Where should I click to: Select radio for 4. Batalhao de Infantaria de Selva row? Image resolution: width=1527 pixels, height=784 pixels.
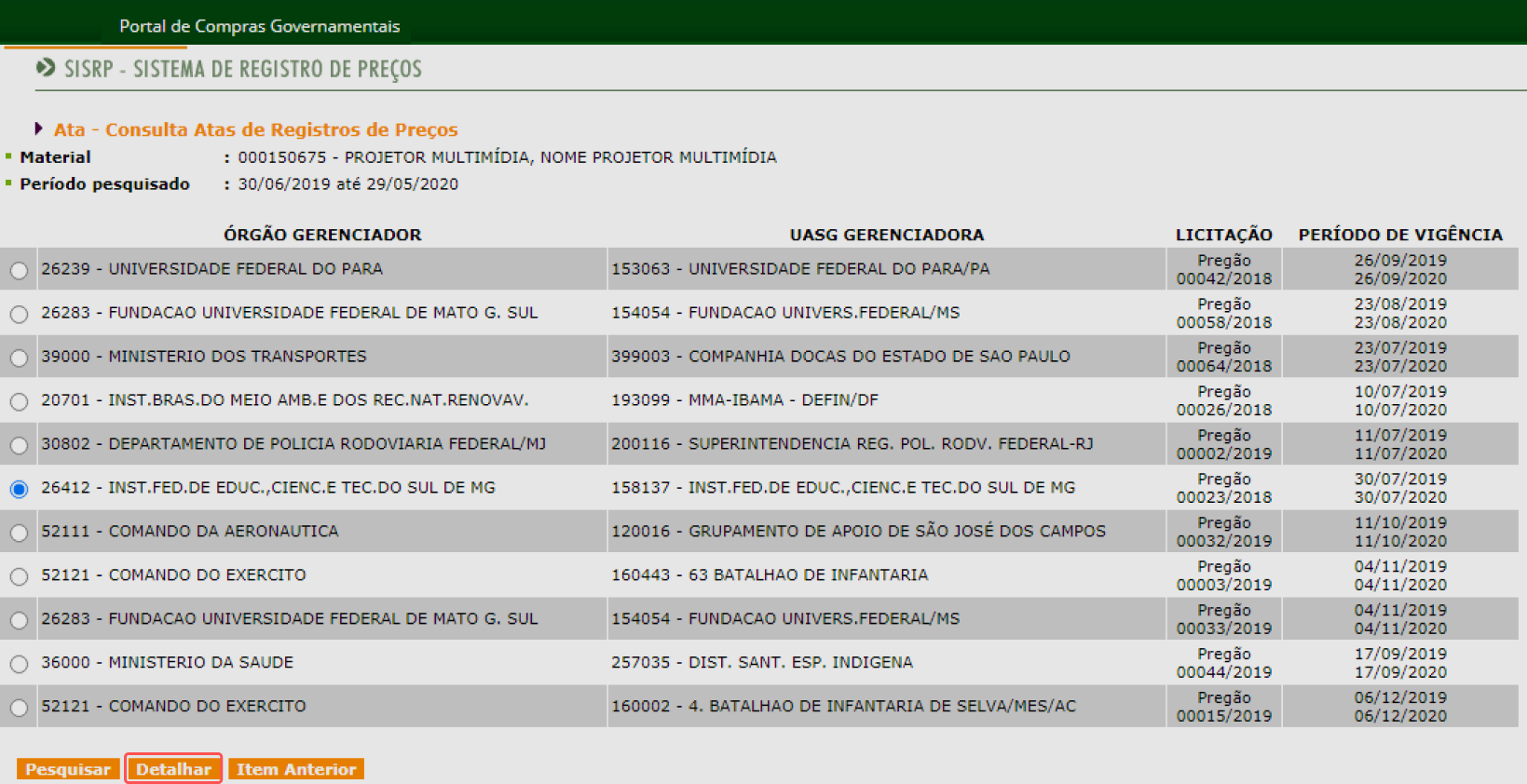click(x=19, y=709)
